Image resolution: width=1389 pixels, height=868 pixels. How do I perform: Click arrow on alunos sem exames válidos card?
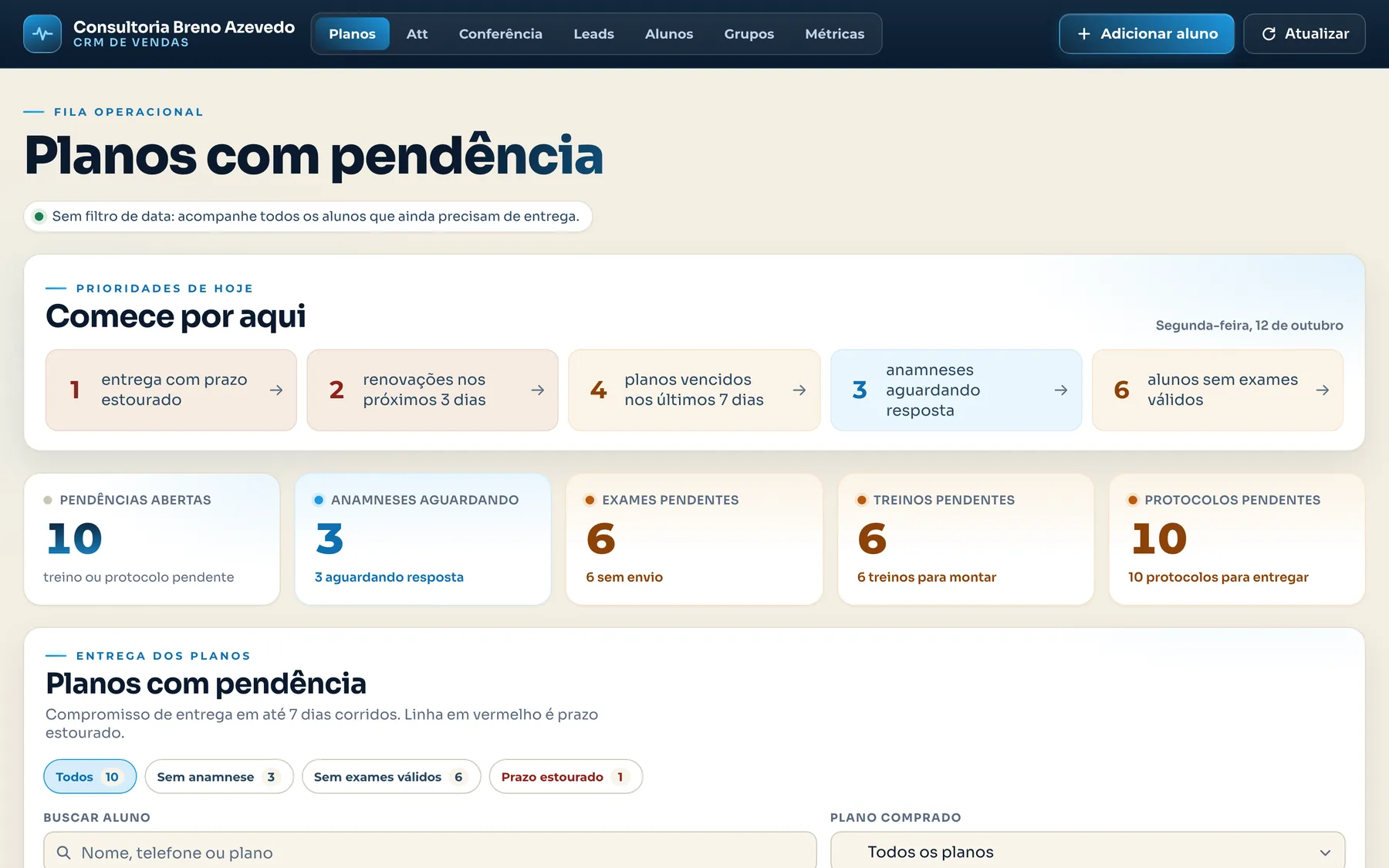point(1323,390)
